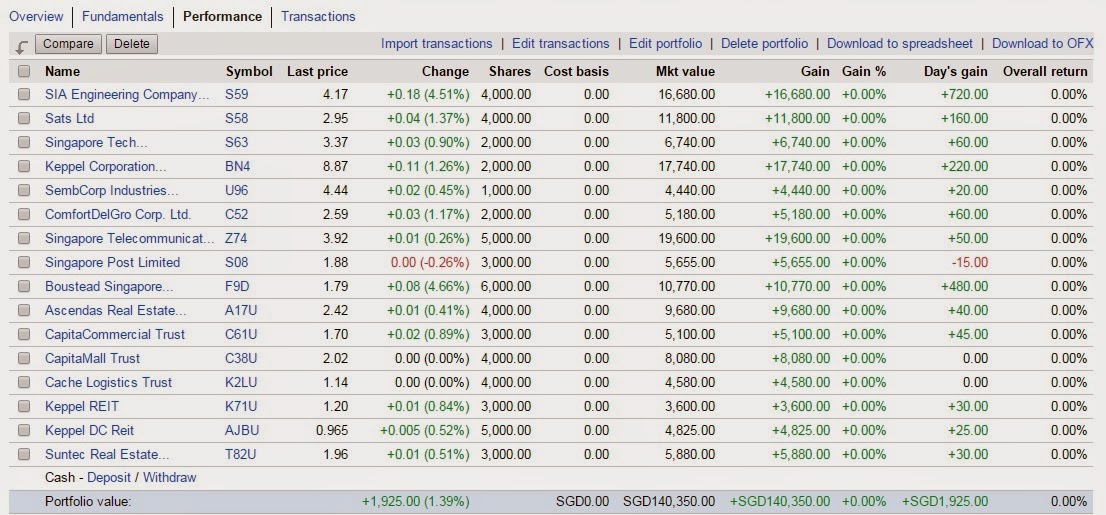Sort by Last price column header
The width and height of the screenshot is (1106, 515).
(317, 71)
